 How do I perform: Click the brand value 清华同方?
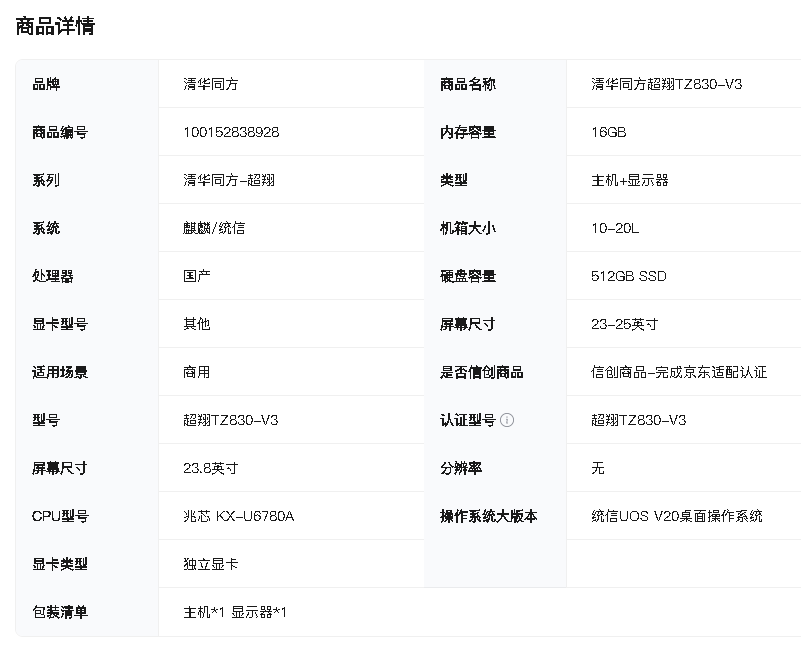[210, 84]
